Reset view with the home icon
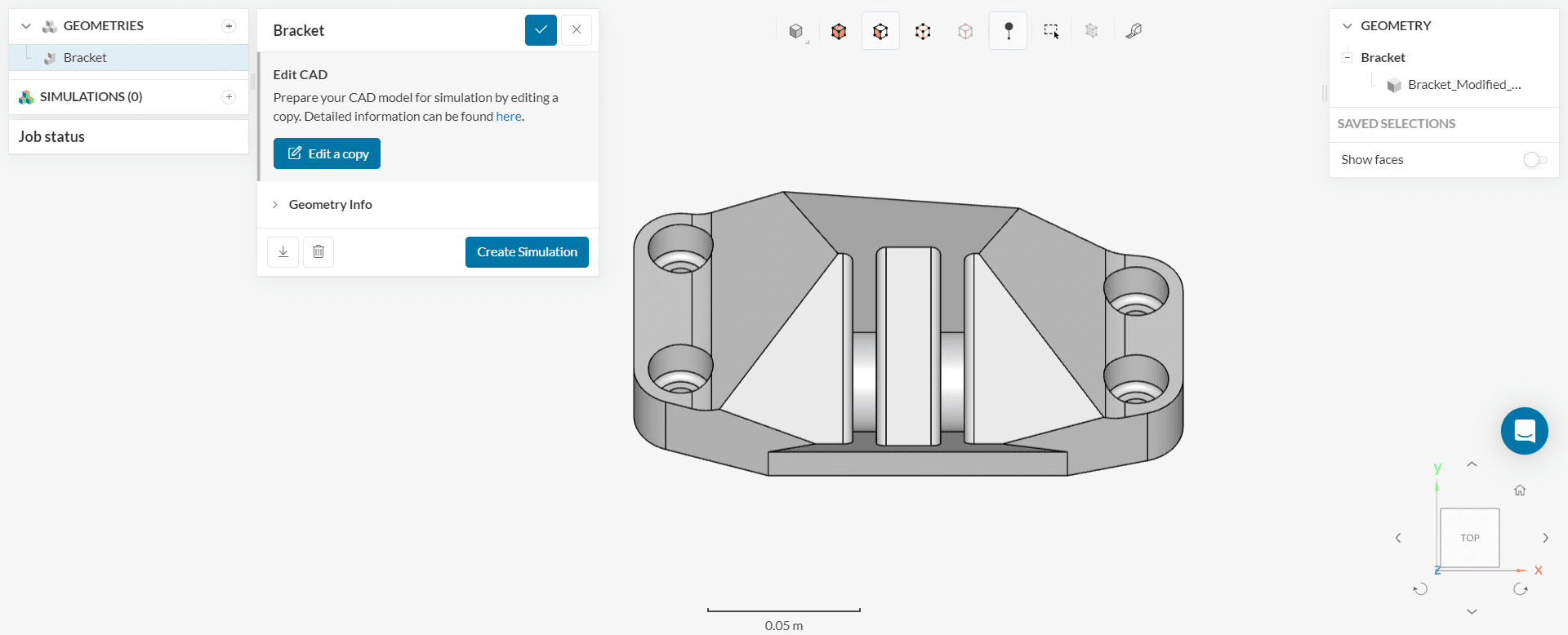 pyautogui.click(x=1520, y=491)
